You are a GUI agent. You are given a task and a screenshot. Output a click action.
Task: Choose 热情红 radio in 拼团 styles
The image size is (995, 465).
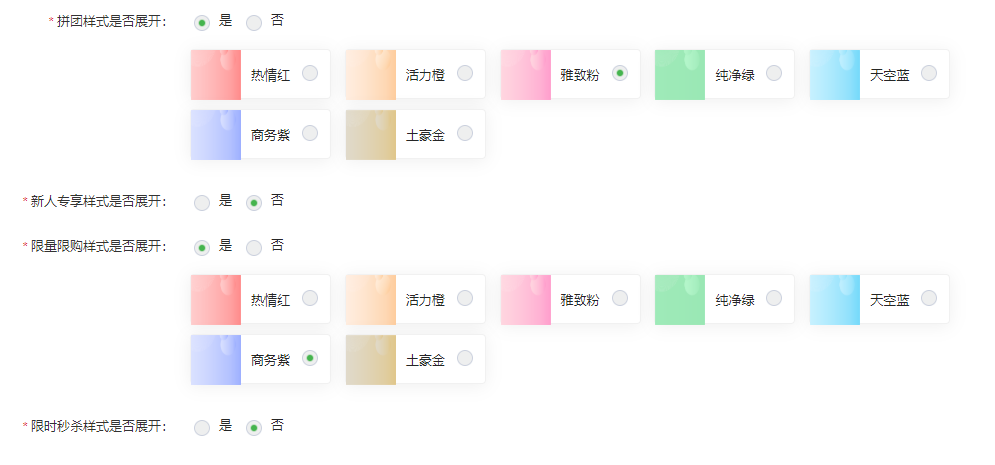(310, 73)
